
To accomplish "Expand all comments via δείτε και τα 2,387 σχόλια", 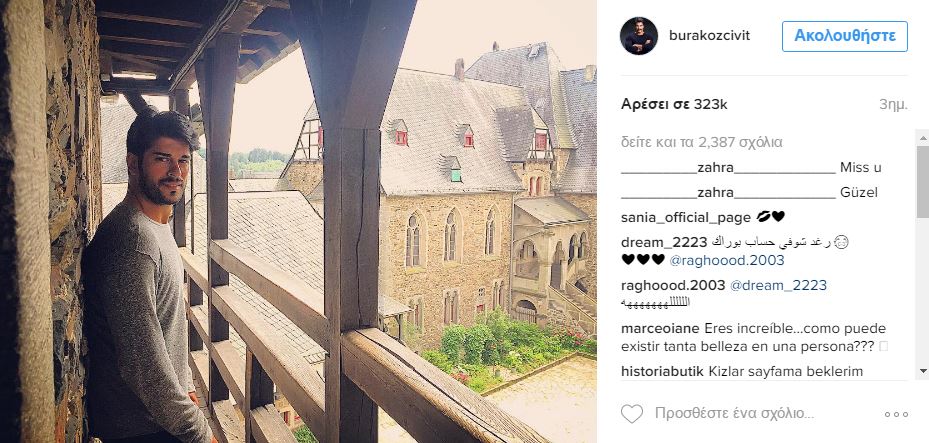I will (x=701, y=142).
